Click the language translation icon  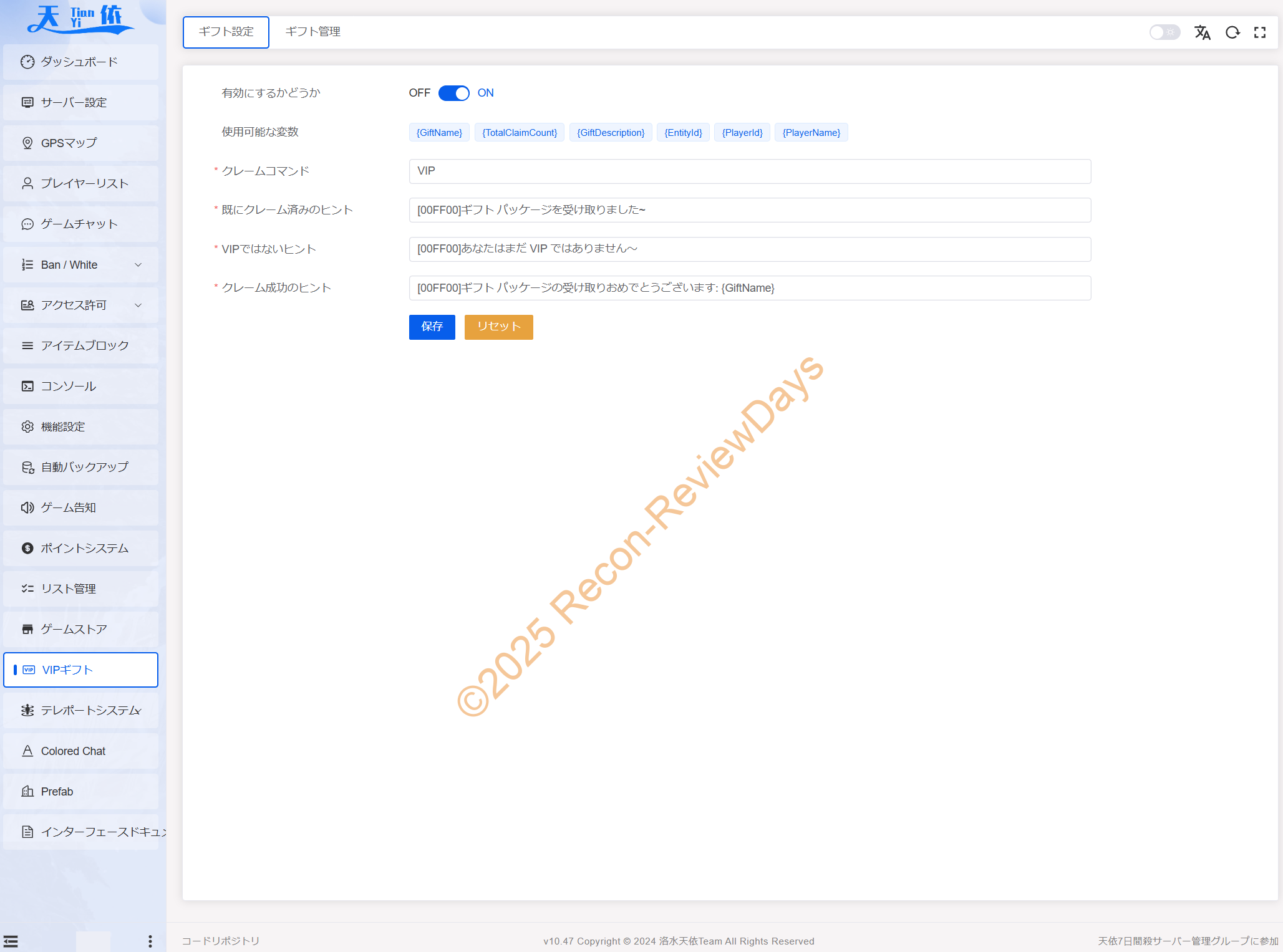pyautogui.click(x=1202, y=32)
